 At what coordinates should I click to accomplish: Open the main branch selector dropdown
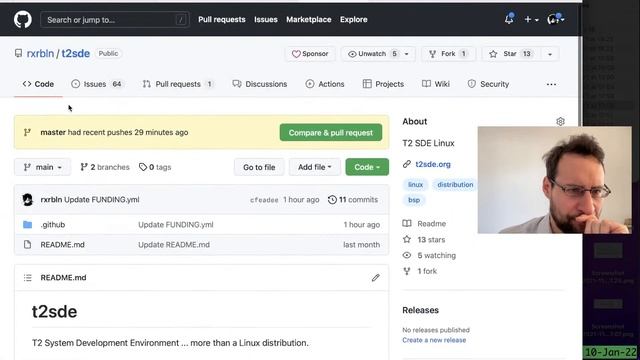click(x=42, y=167)
